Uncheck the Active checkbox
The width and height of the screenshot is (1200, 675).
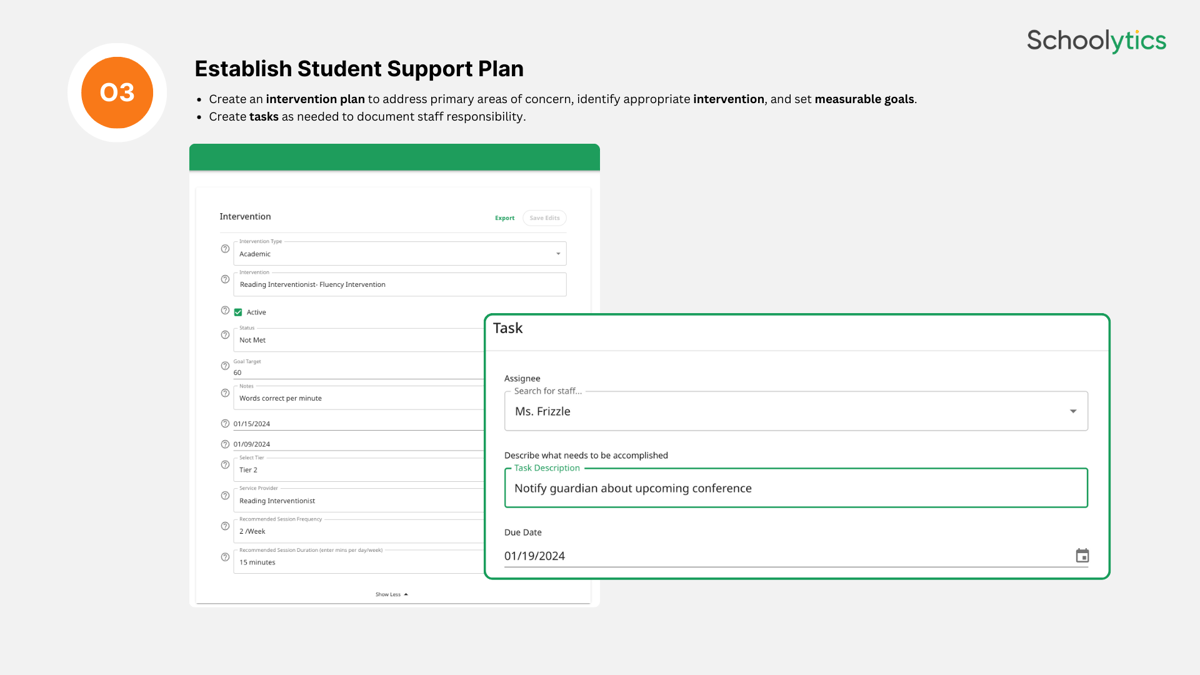pos(238,312)
